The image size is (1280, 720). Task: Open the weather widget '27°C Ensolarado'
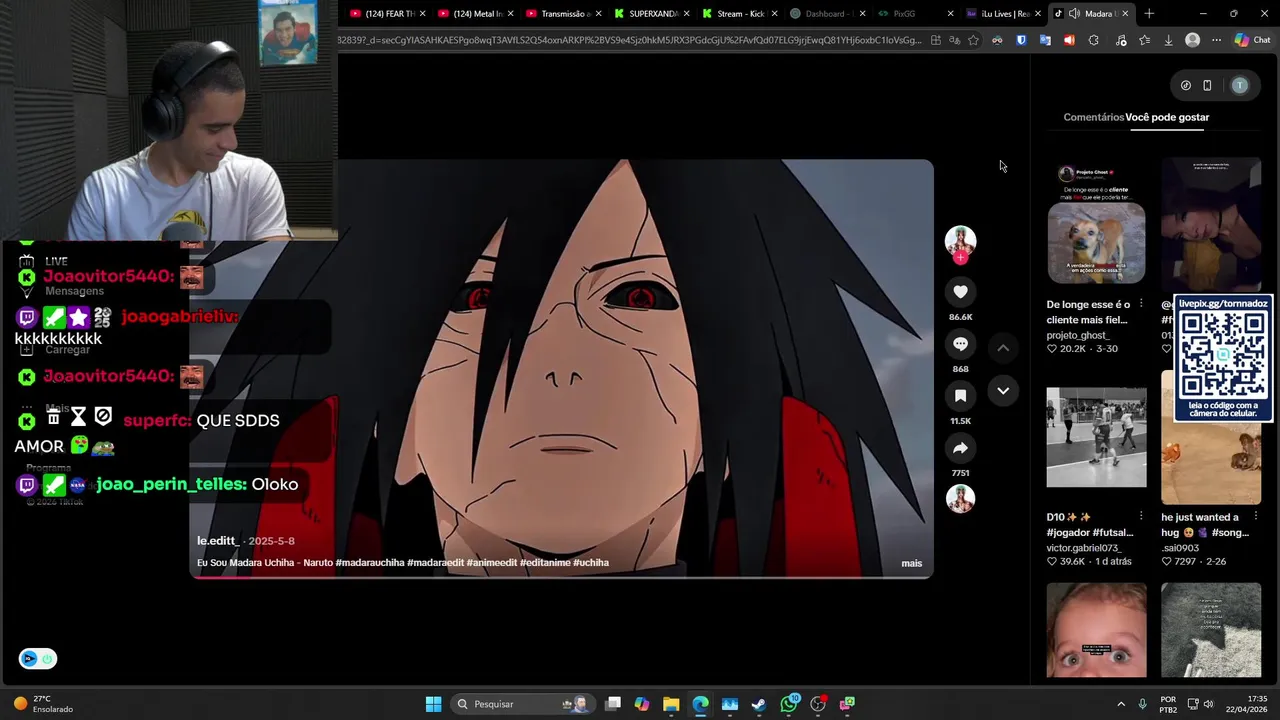click(43, 704)
